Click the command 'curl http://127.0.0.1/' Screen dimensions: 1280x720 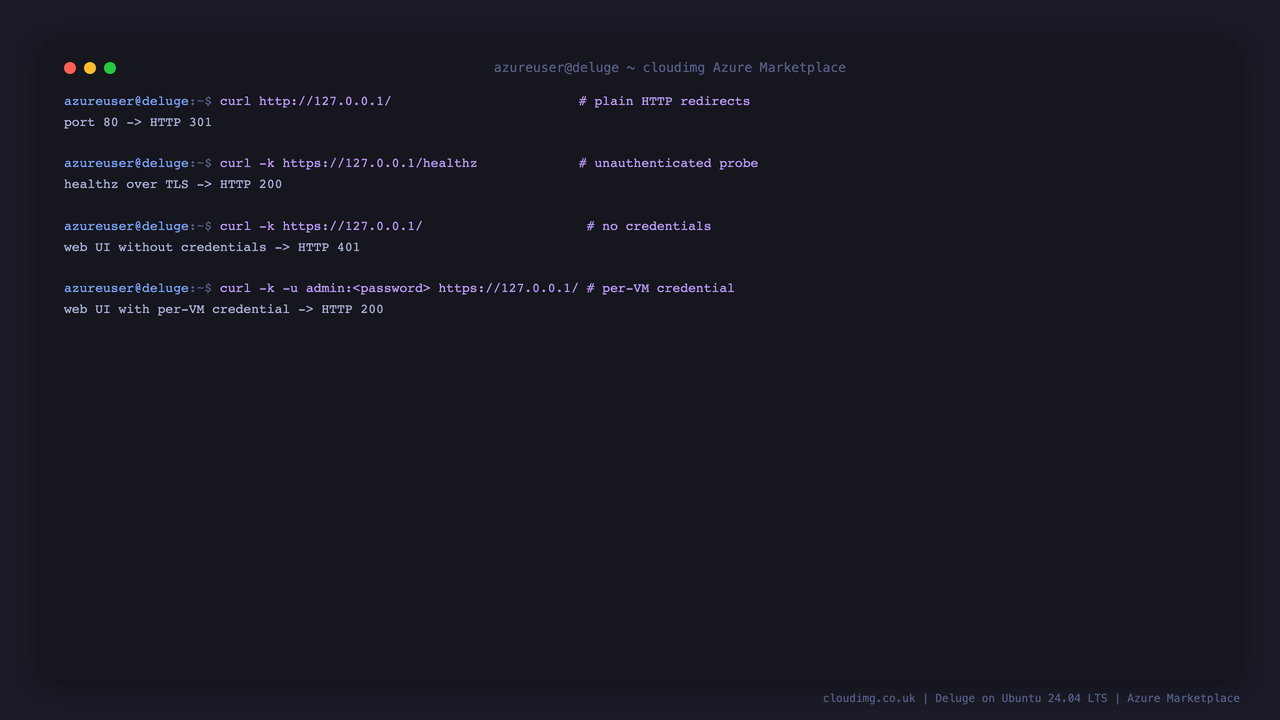(x=306, y=101)
